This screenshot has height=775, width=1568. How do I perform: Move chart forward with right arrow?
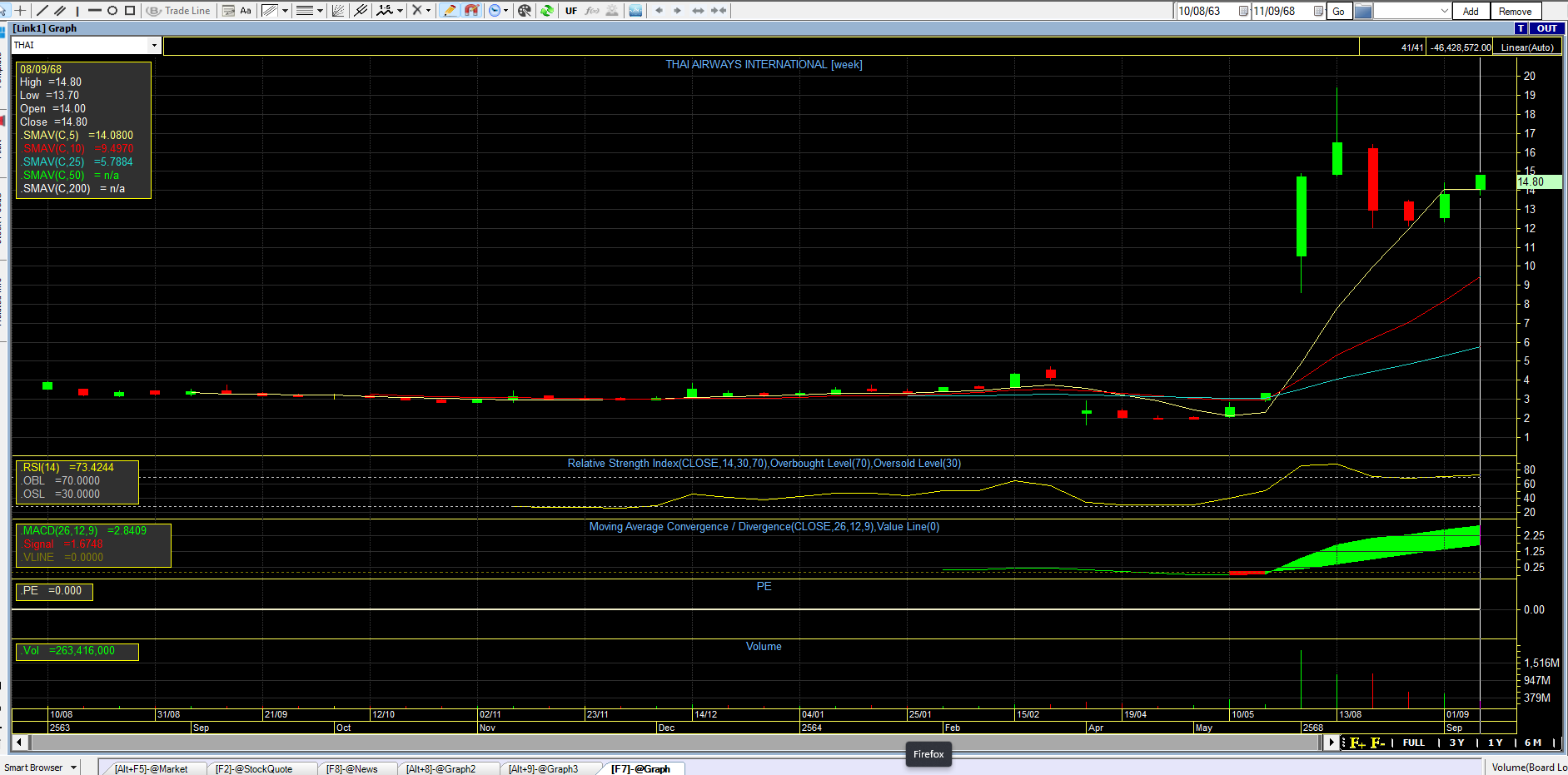[678, 11]
